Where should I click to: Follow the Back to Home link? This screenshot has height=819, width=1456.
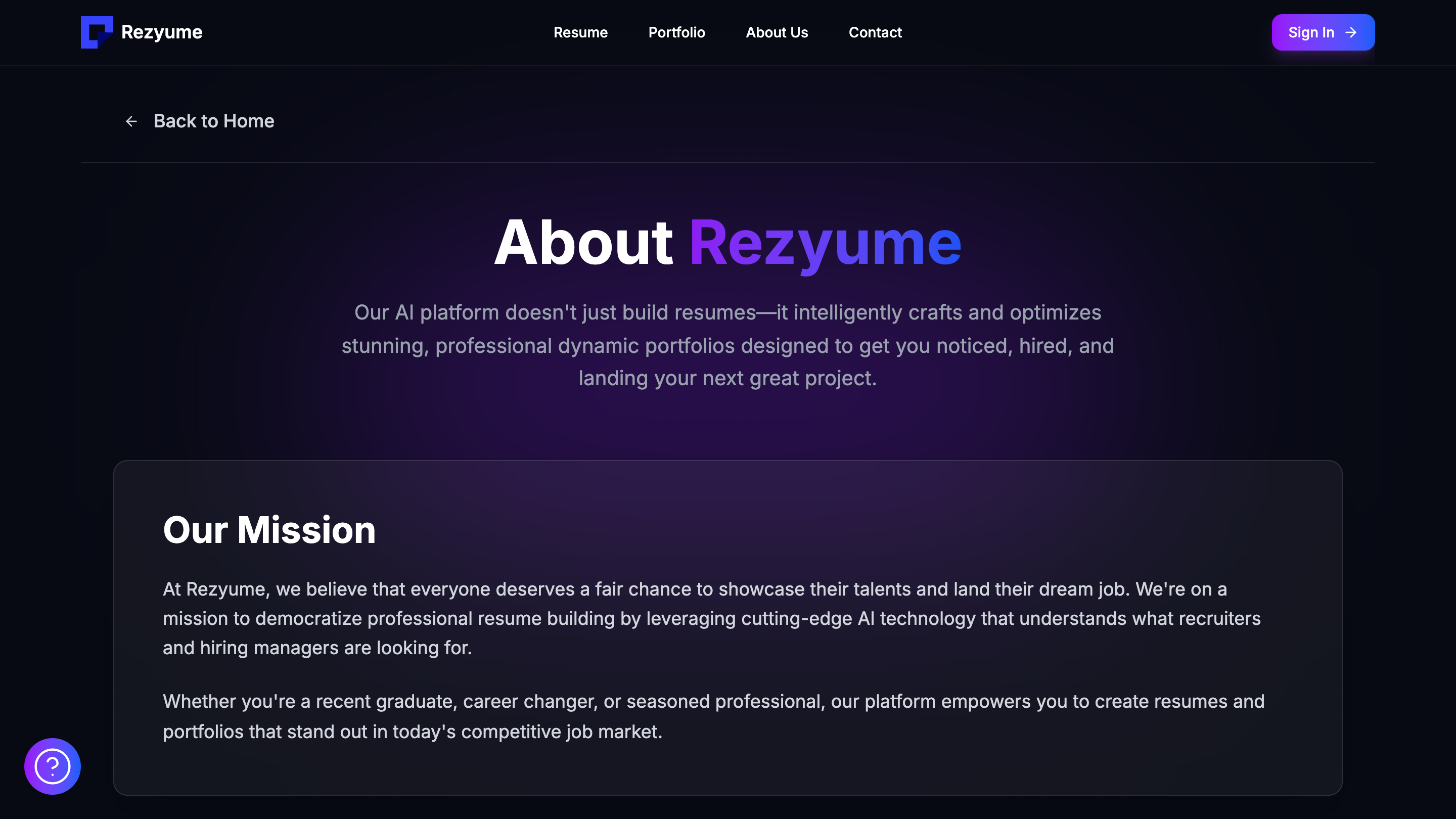click(x=199, y=121)
